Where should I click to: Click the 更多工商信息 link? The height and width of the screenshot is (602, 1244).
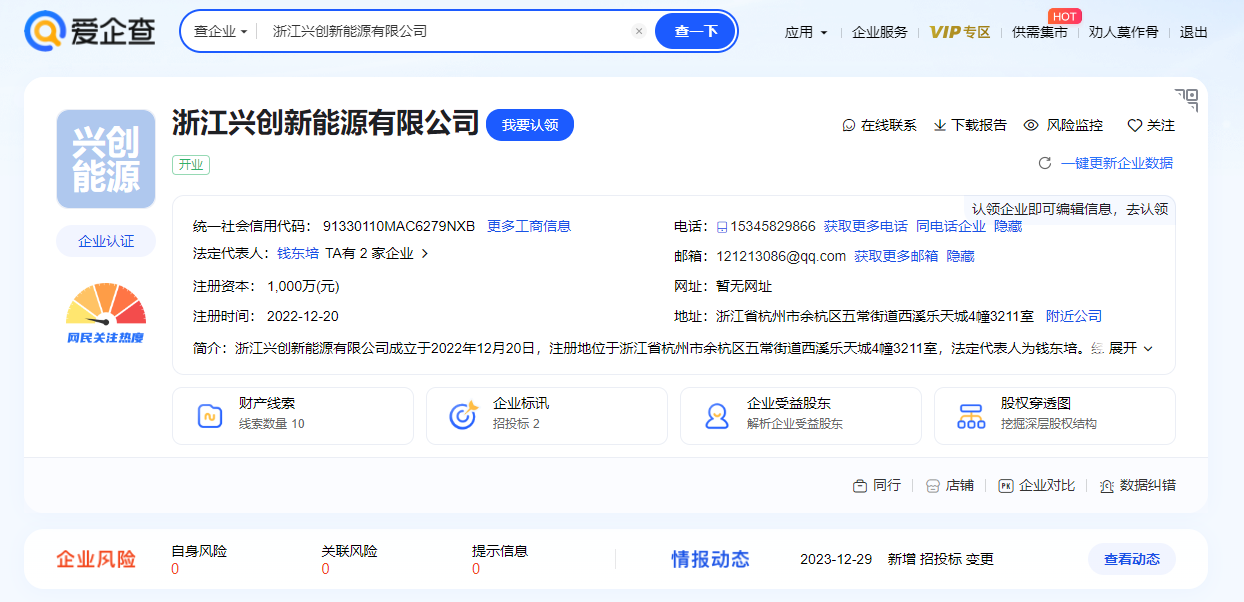click(529, 226)
